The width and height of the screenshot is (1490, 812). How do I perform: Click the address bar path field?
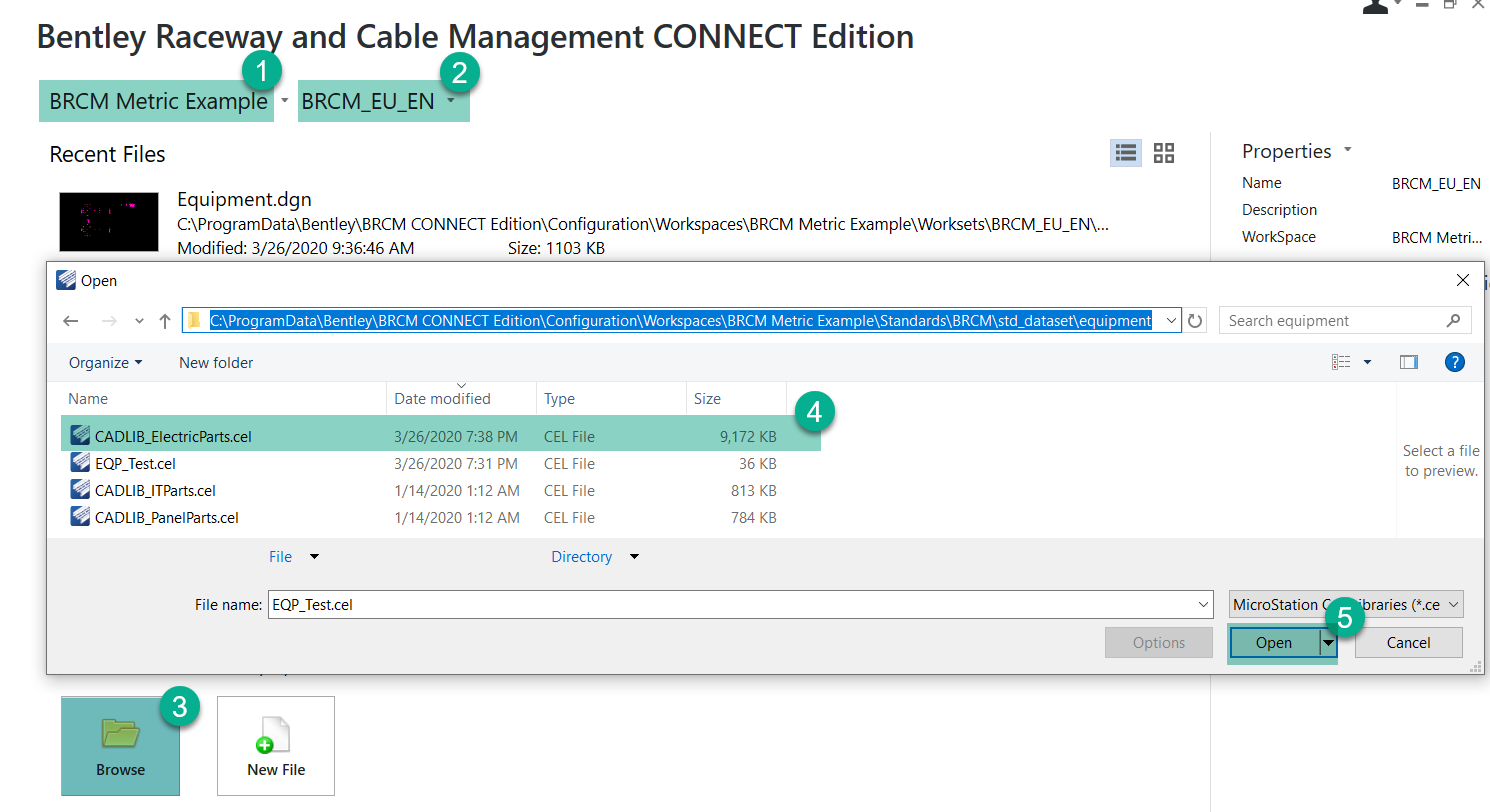[x=681, y=320]
